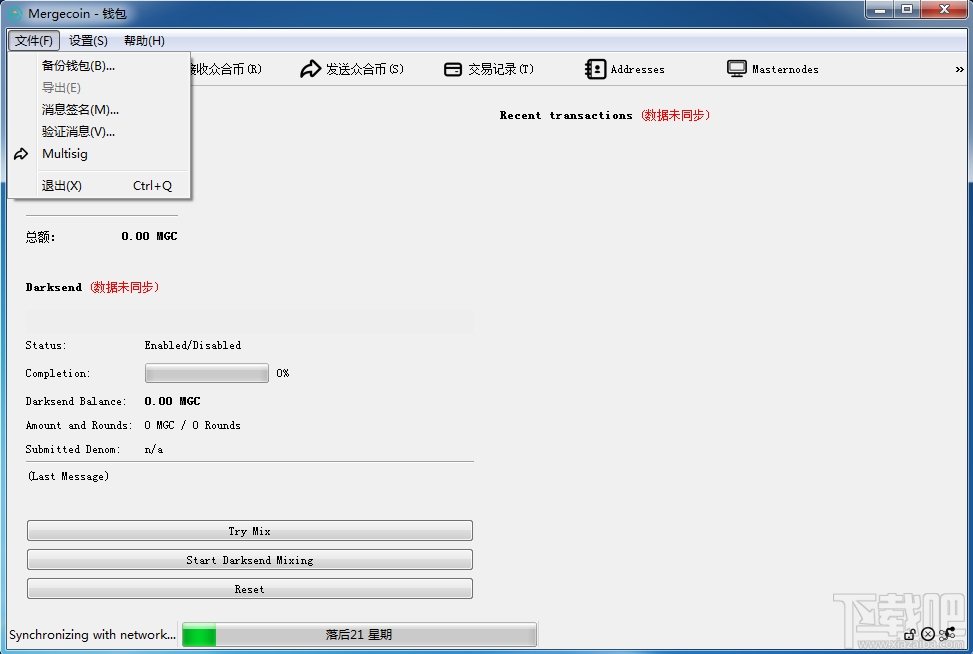Choose 备份钱包(B)... from File menu

[x=99, y=66]
